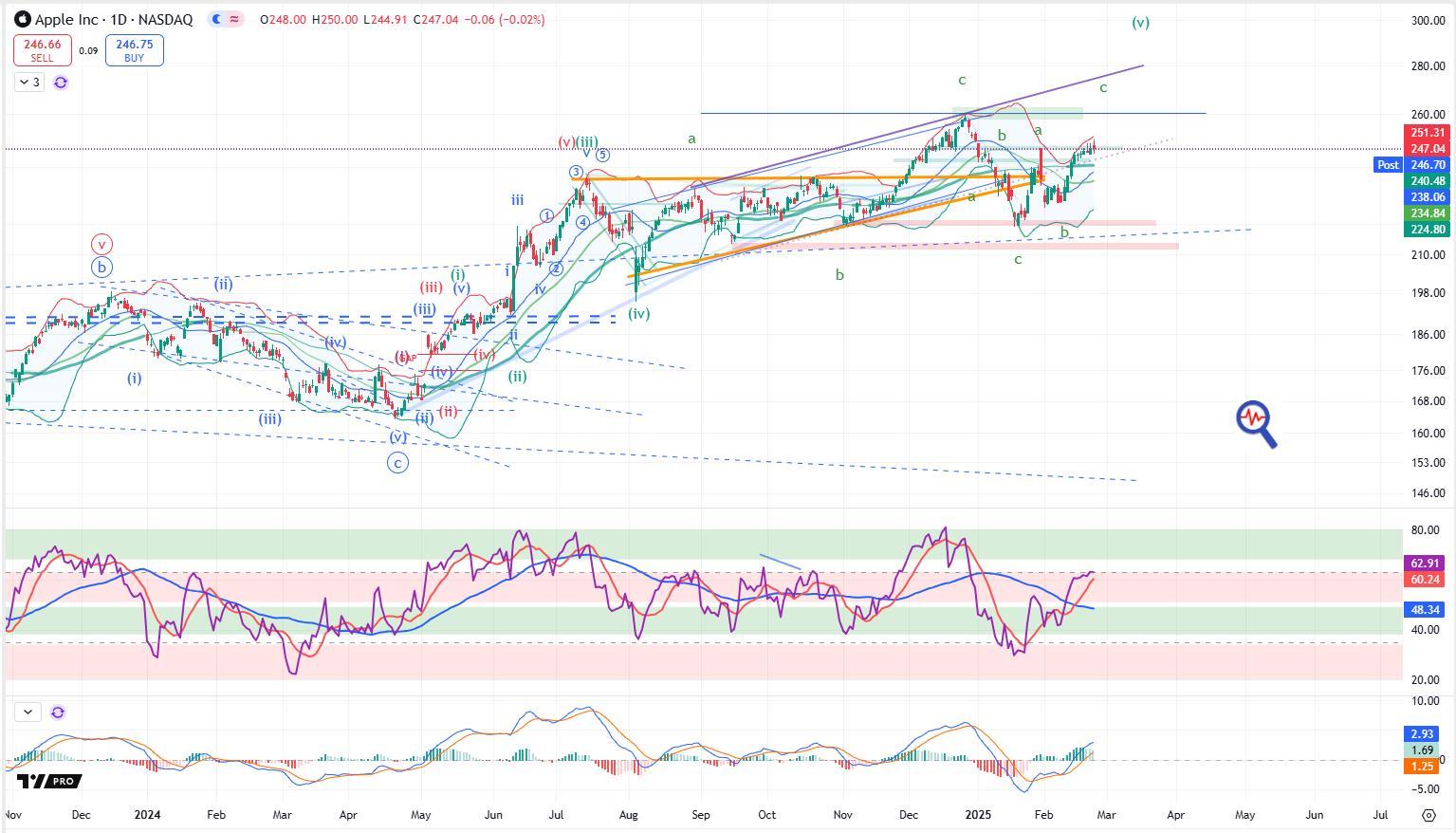Viewport: 1456px width, 833px height.
Task: Click the green 234.84 price axis label
Action: tap(1427, 213)
